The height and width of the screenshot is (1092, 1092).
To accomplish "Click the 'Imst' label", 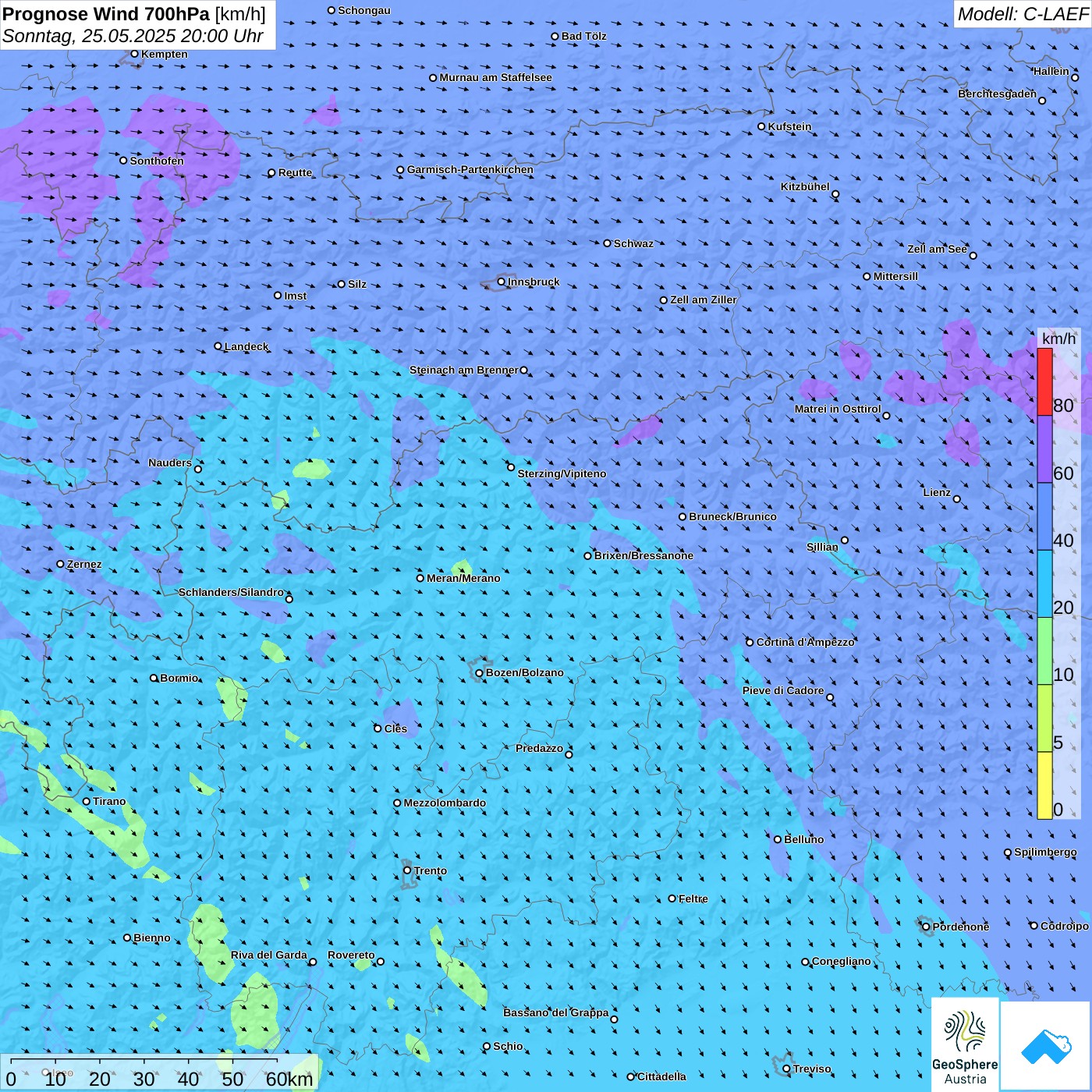I will [296, 296].
